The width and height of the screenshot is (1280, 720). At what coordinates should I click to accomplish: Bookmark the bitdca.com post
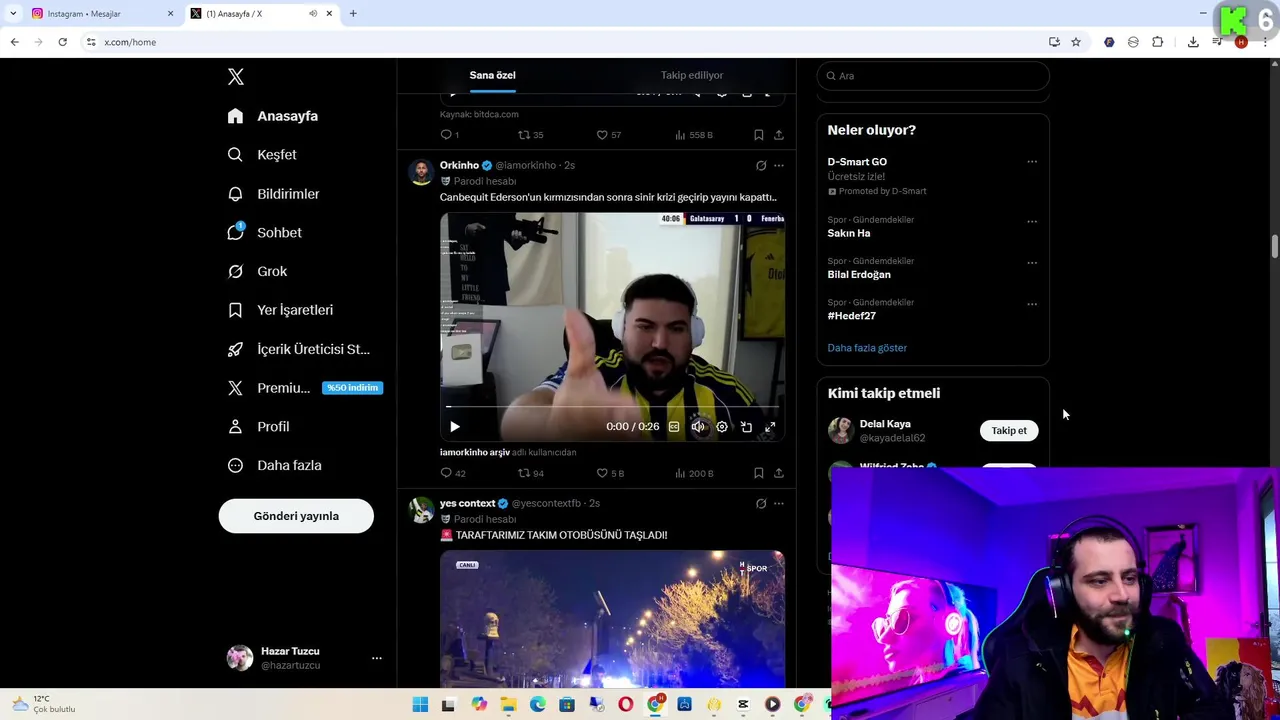tap(759, 135)
